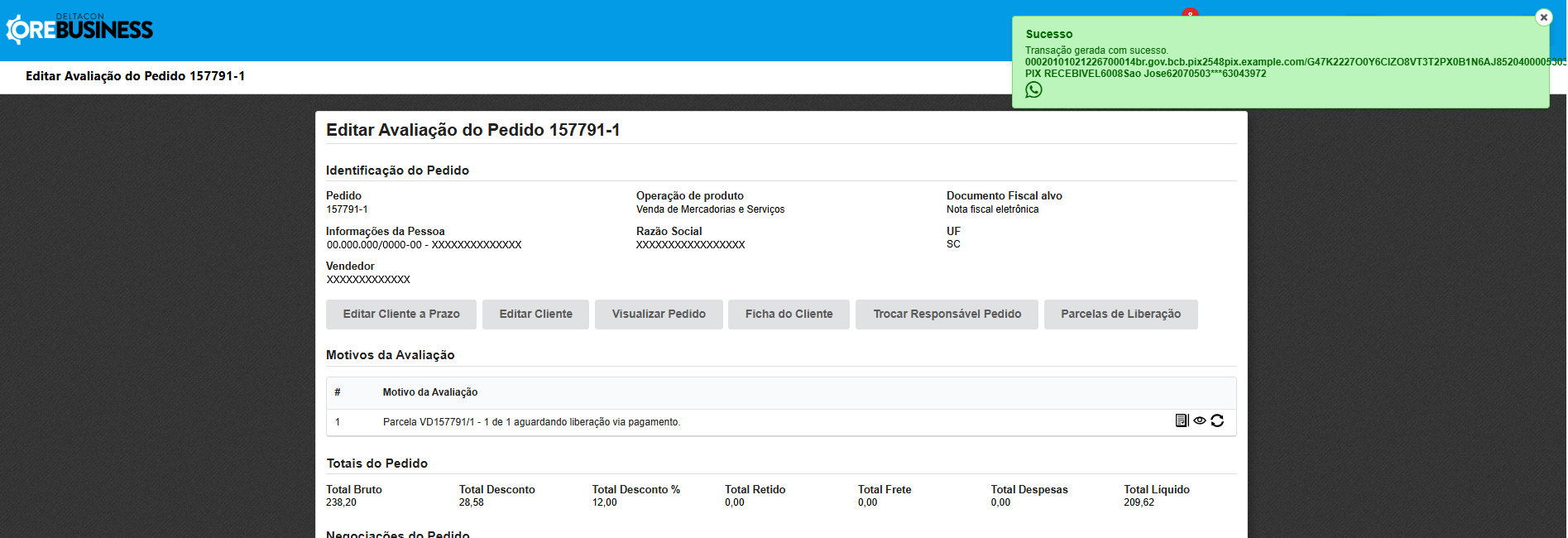This screenshot has width=1568, height=538.
Task: Refresh parcela status with sync icon
Action: tap(1217, 420)
